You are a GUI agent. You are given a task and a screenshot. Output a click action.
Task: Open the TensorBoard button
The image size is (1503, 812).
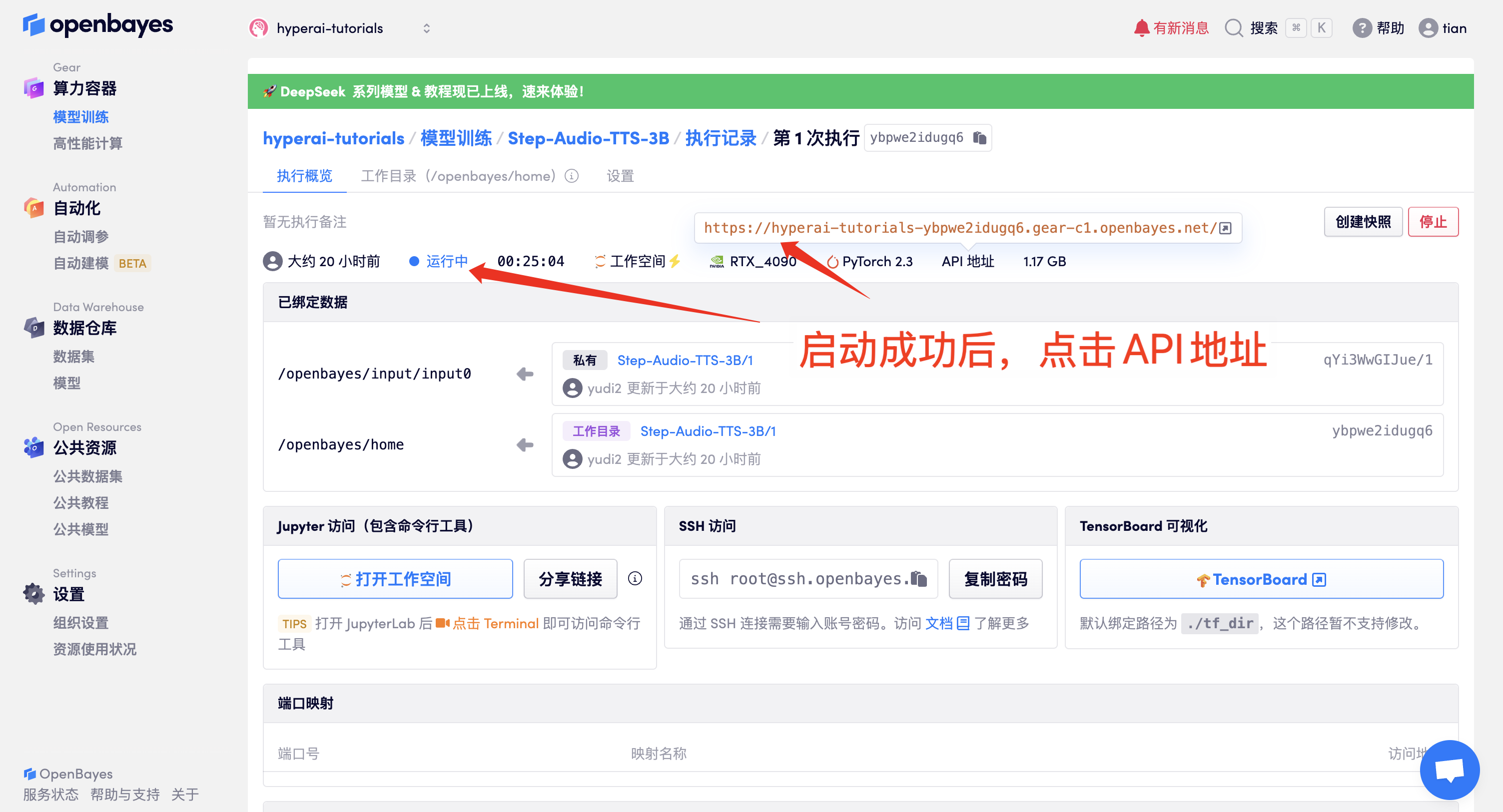1262,579
